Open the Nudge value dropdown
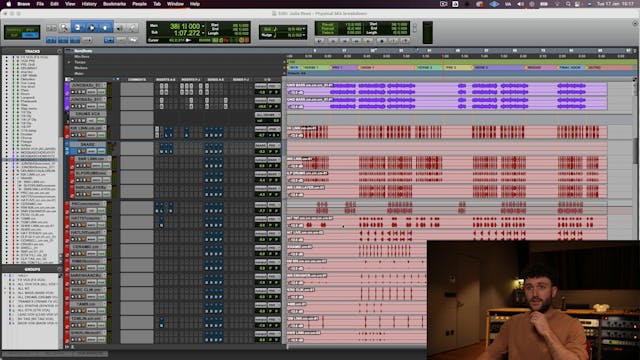Viewport: 640px width, 360px height. (x=304, y=36)
